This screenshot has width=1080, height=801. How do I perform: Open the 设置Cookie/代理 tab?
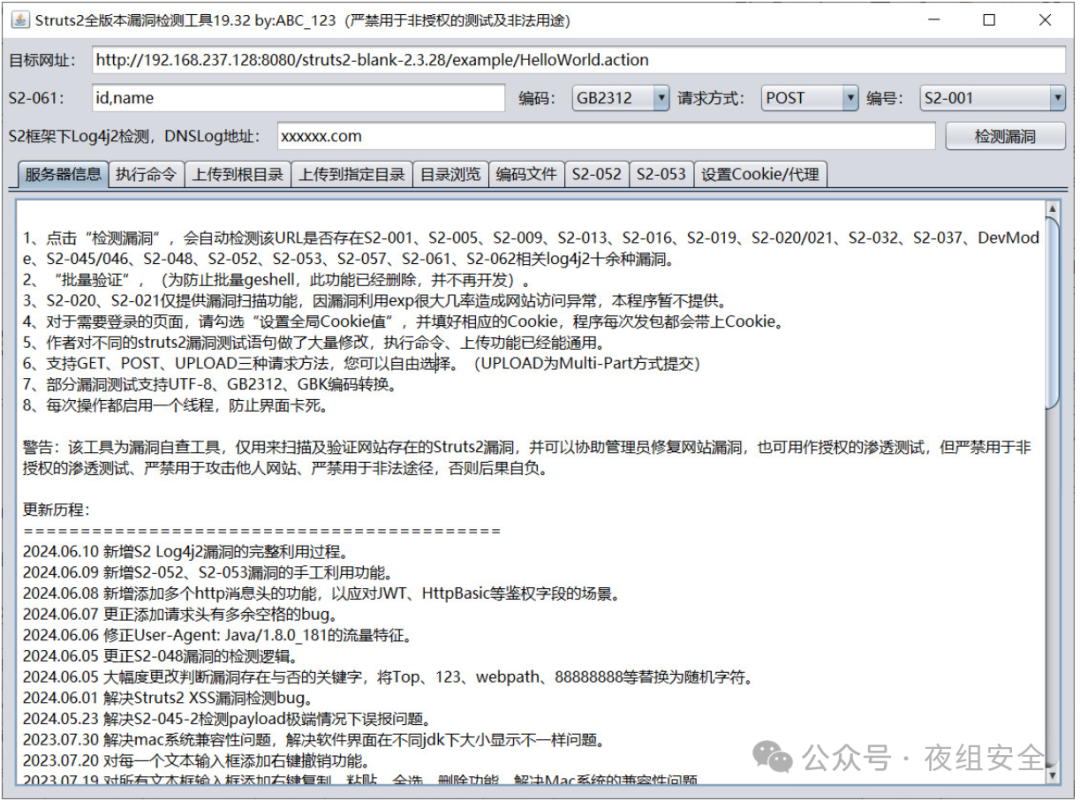coord(760,174)
